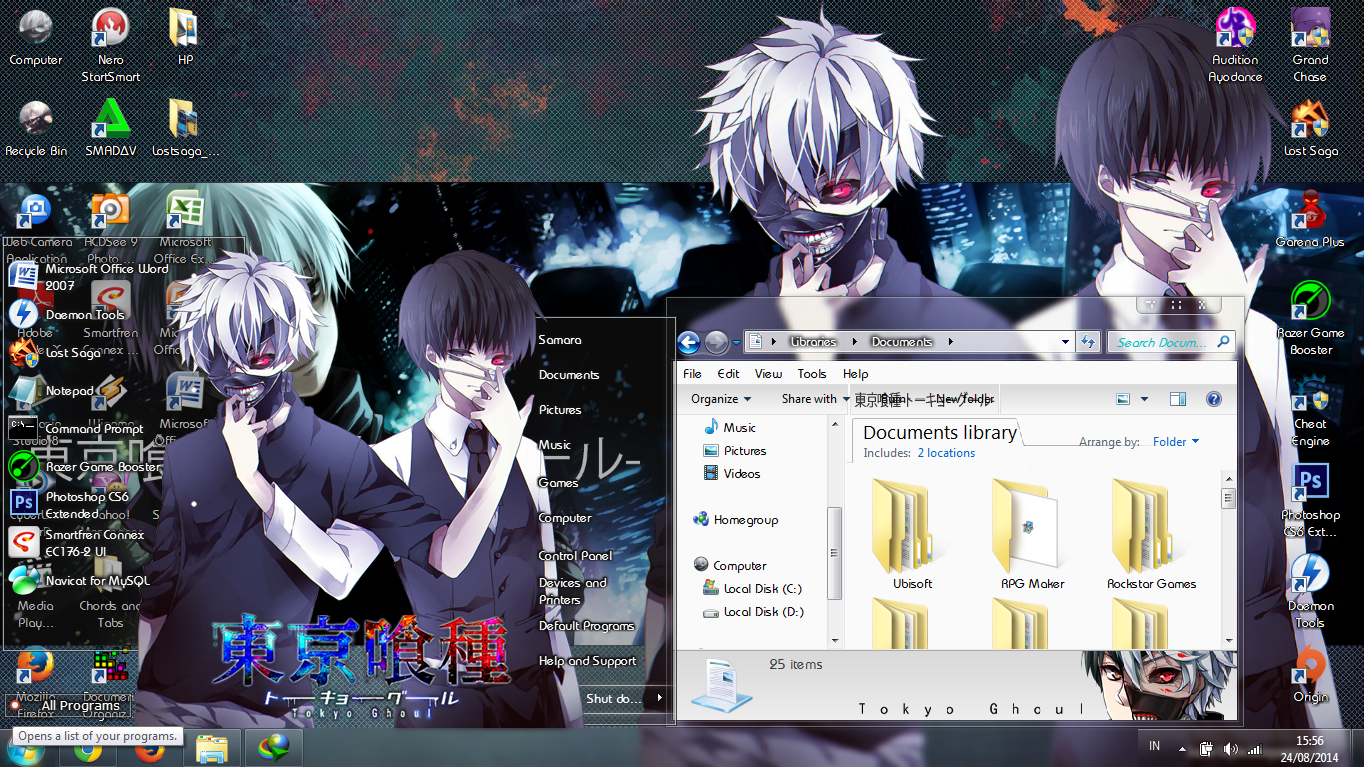Image resolution: width=1364 pixels, height=767 pixels.
Task: Launch Notepad from the Start menu
Action: (x=52, y=391)
